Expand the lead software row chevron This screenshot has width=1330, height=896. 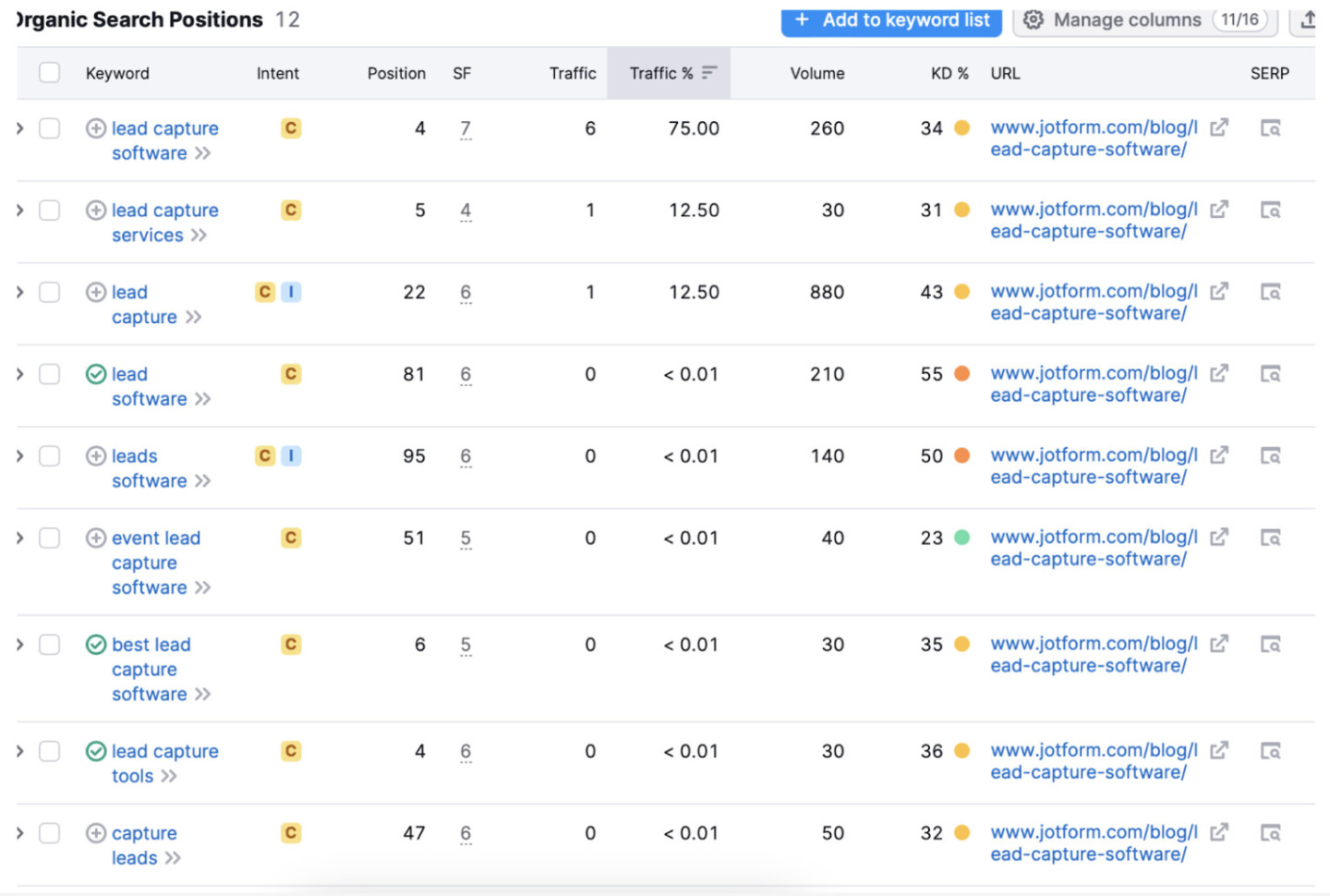click(x=20, y=374)
